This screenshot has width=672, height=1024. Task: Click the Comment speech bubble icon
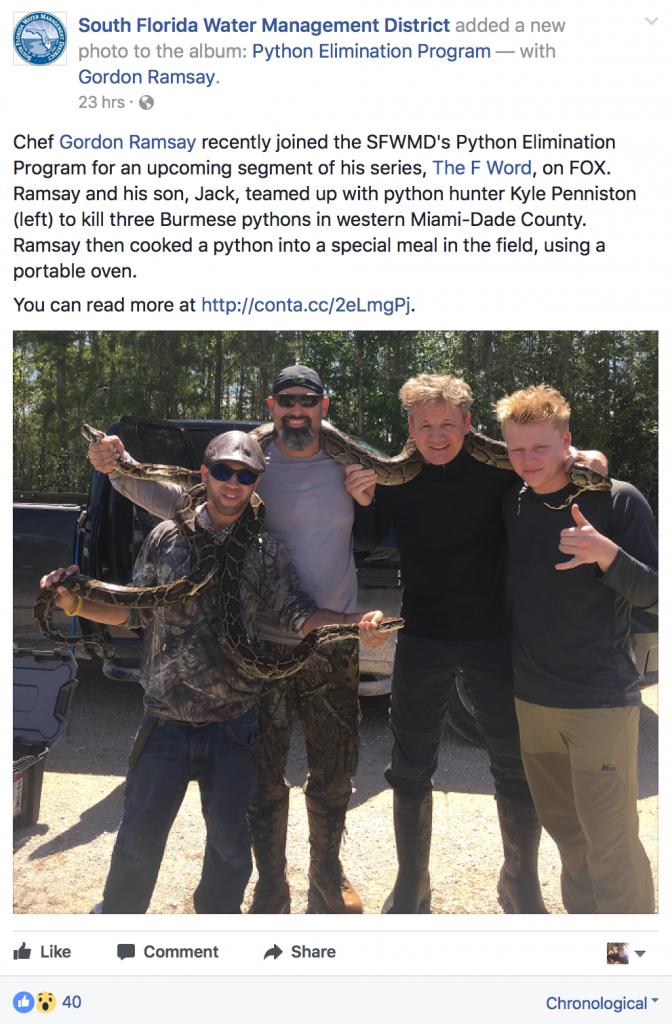click(x=126, y=952)
